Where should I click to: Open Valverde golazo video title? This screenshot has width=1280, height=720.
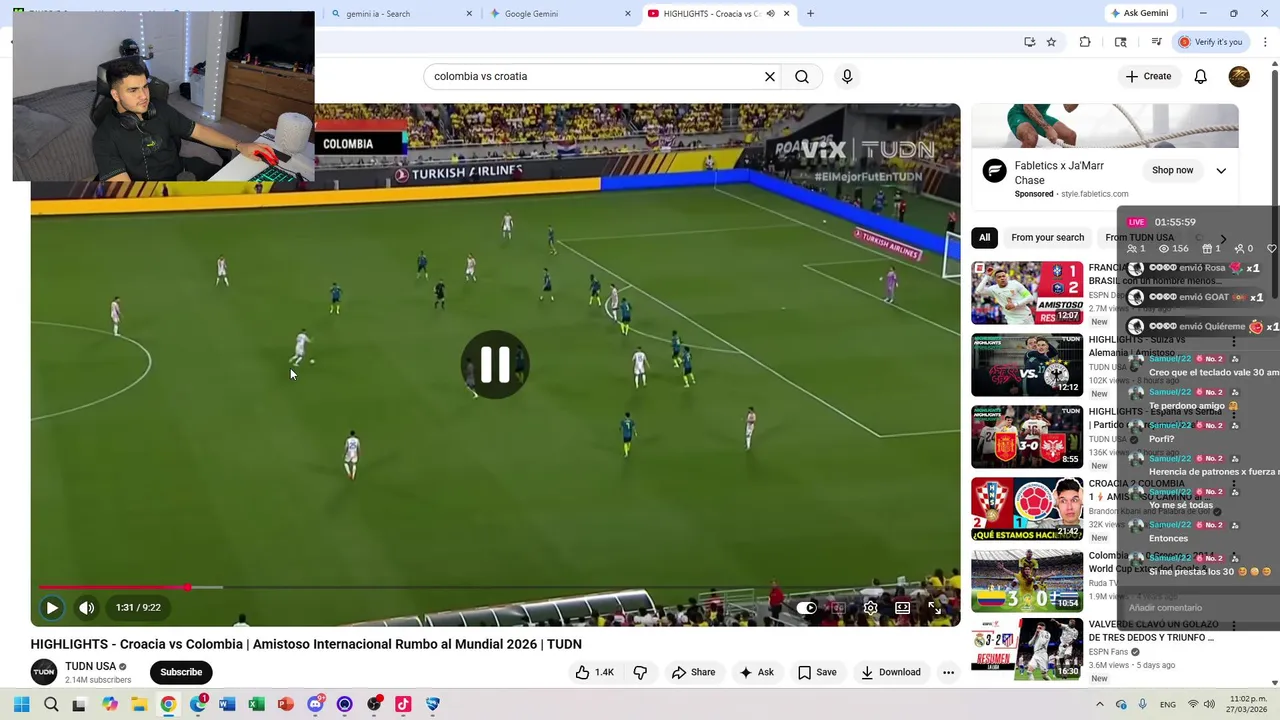click(1151, 630)
